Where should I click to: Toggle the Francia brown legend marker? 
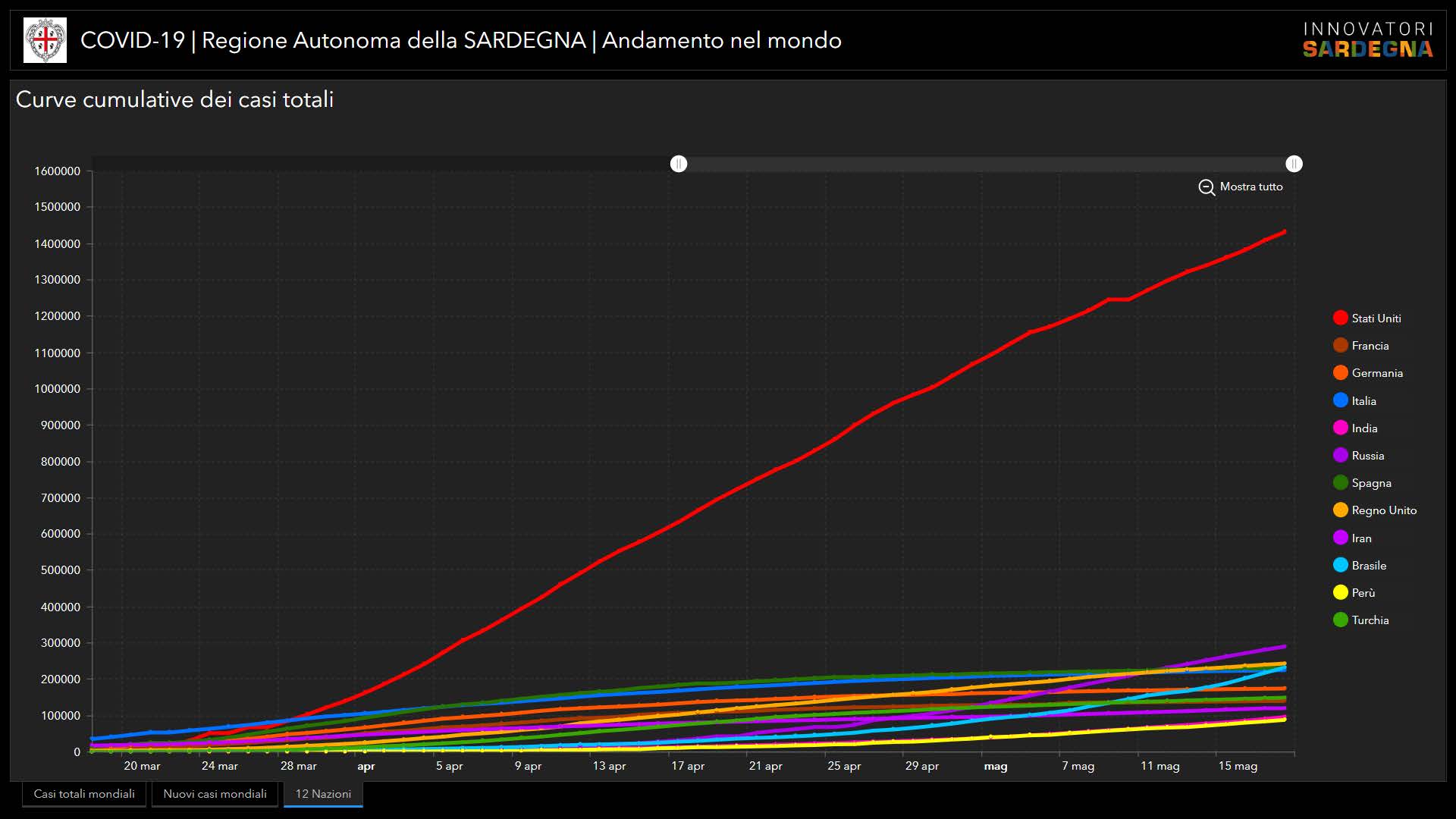1340,346
